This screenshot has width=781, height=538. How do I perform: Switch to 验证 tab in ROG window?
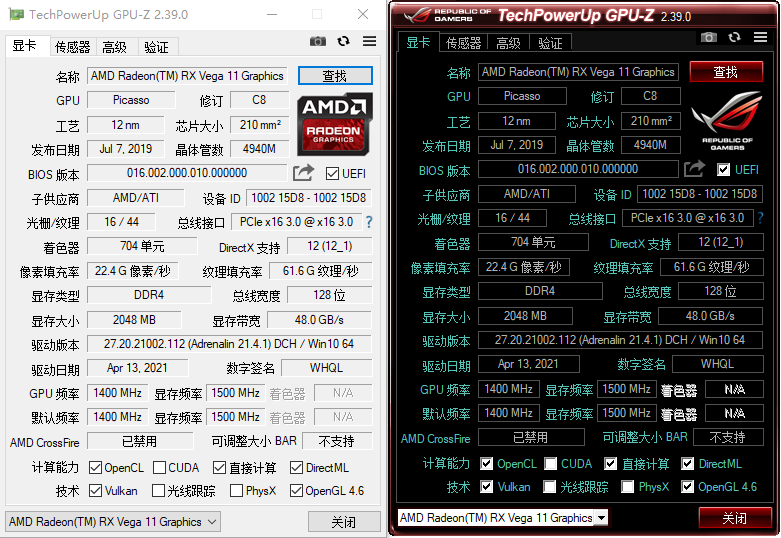click(550, 43)
